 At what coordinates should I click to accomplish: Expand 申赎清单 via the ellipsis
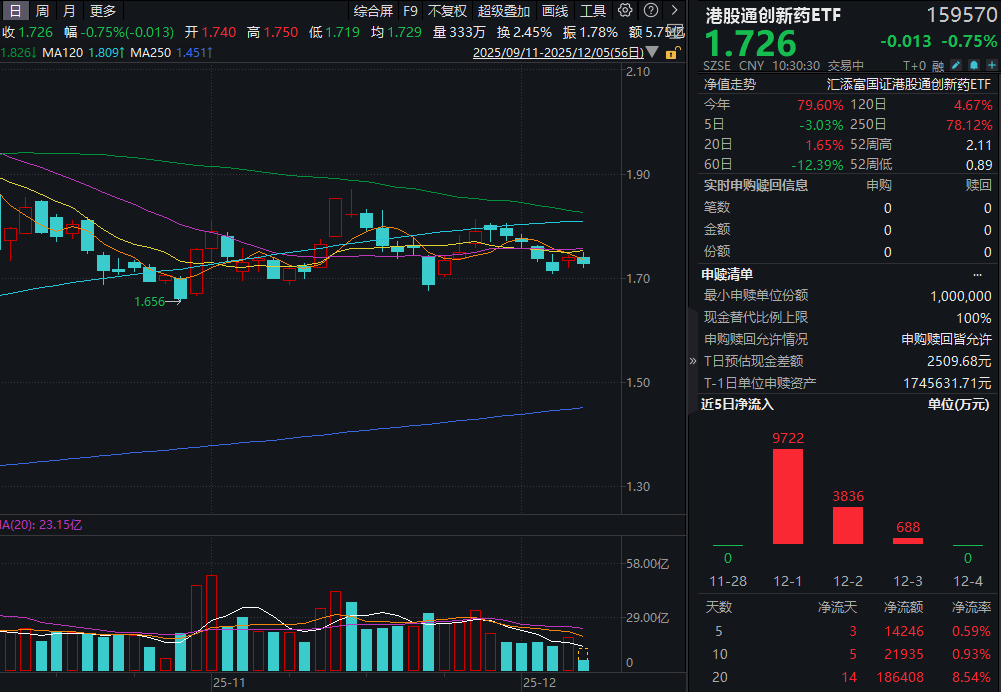[977, 273]
